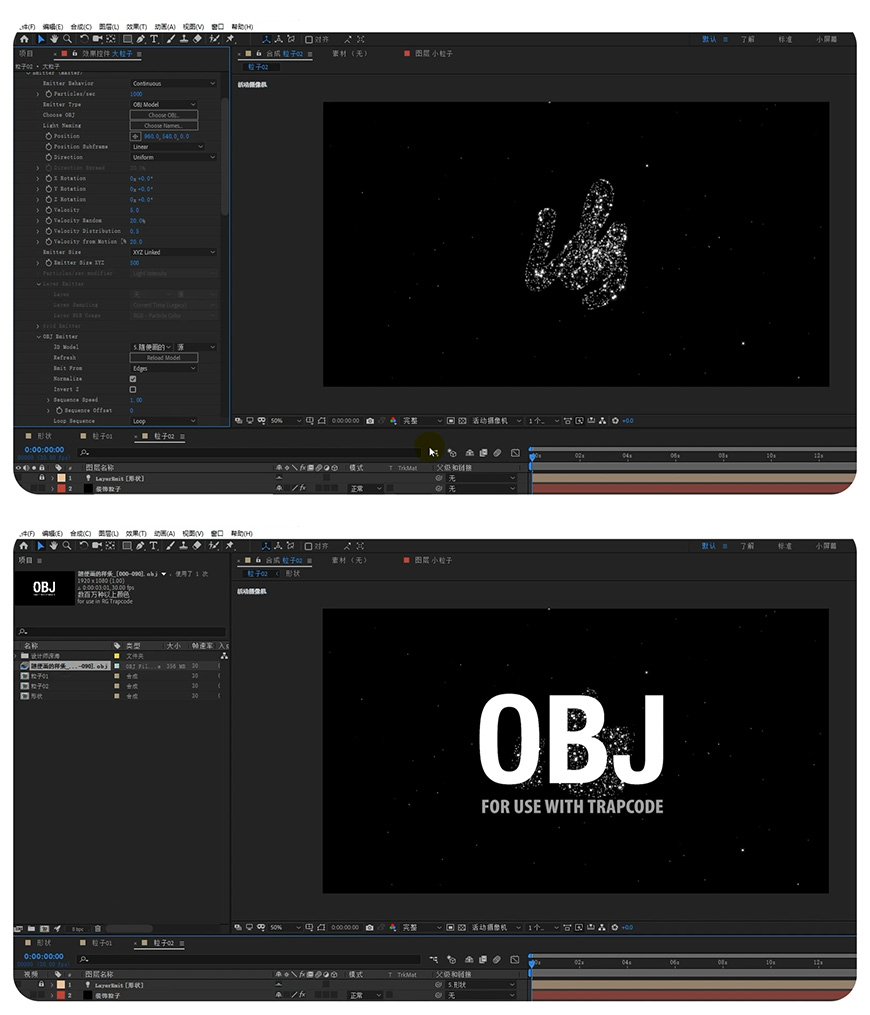Click the trash icon in Project panel
The height and width of the screenshot is (1015, 870).
pos(97,928)
